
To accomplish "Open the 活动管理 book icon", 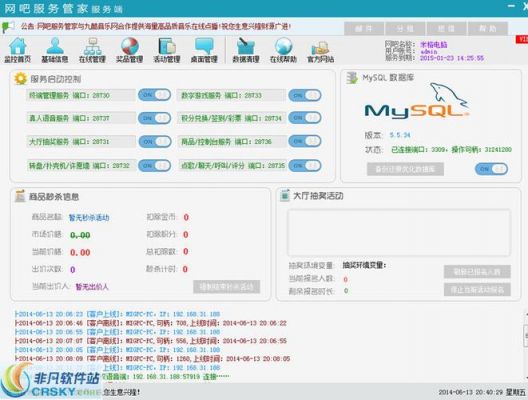I will (x=167, y=50).
